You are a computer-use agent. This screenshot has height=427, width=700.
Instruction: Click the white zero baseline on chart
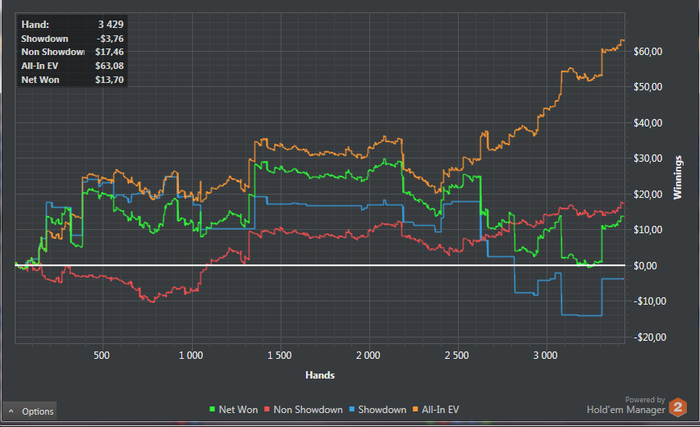click(x=320, y=265)
